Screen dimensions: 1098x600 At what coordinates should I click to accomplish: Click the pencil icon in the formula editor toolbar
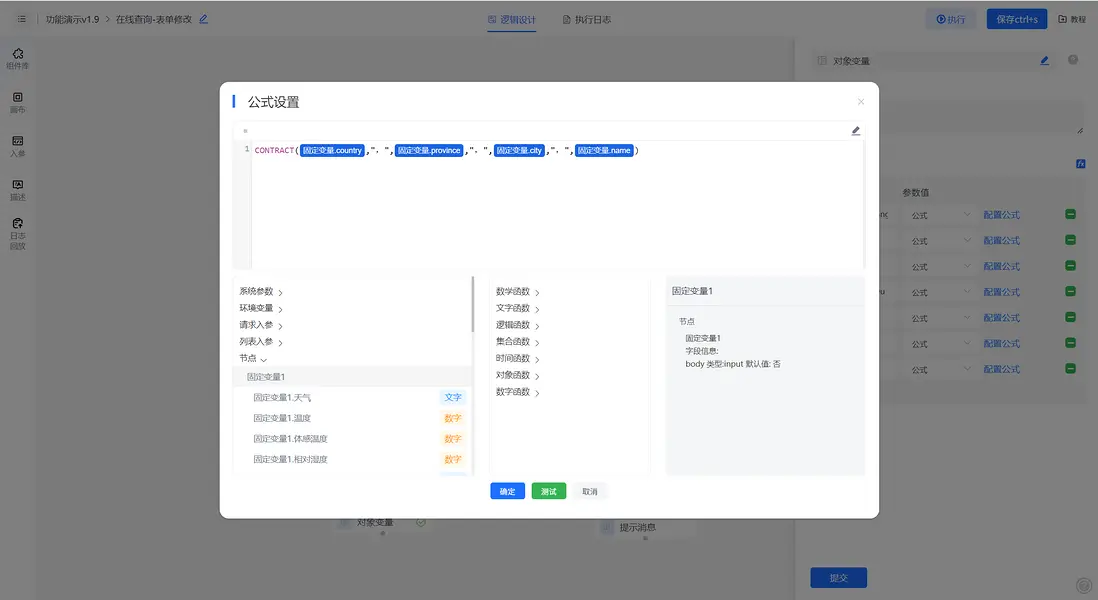855,131
